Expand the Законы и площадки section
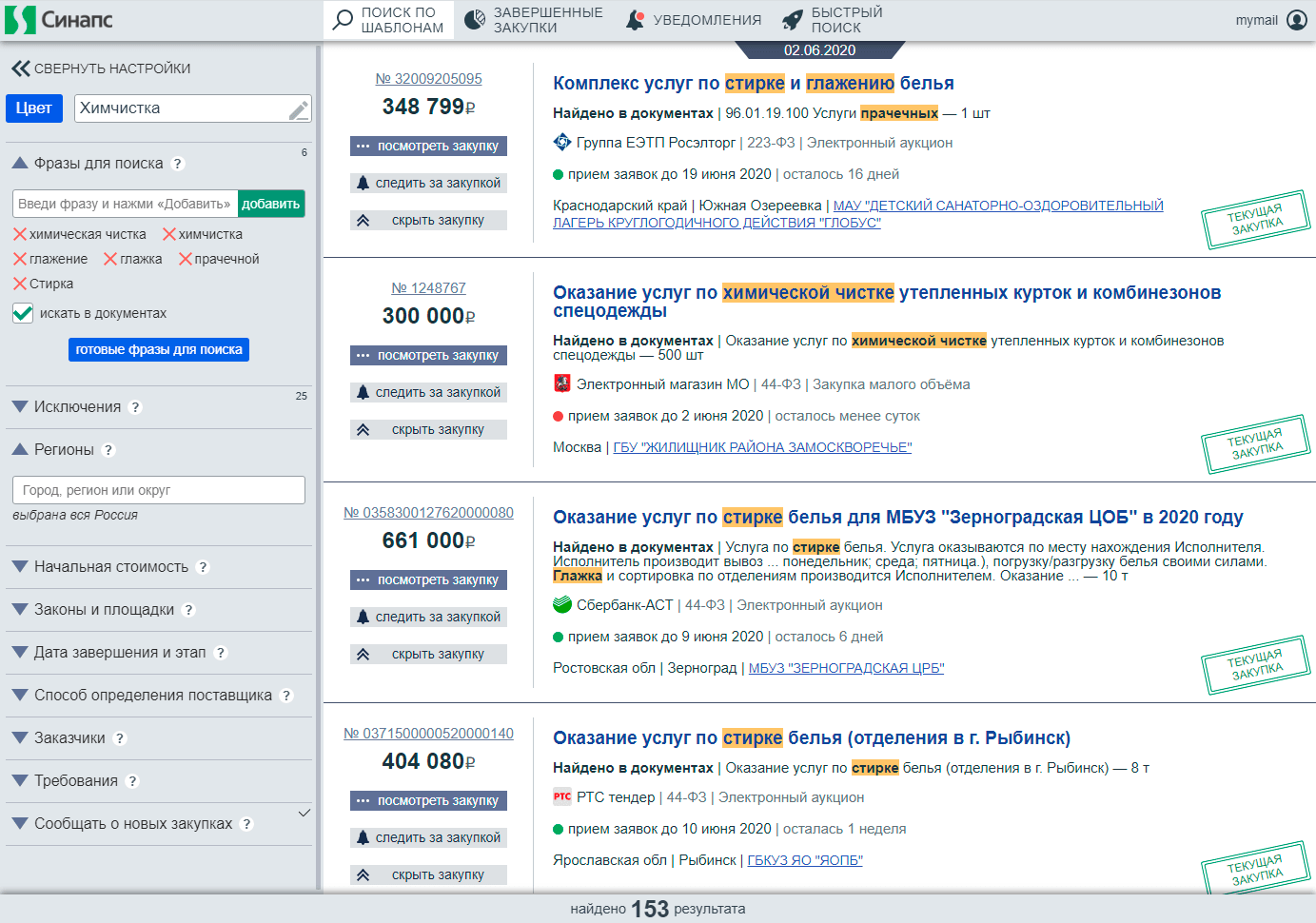This screenshot has width=1316, height=923. point(20,610)
